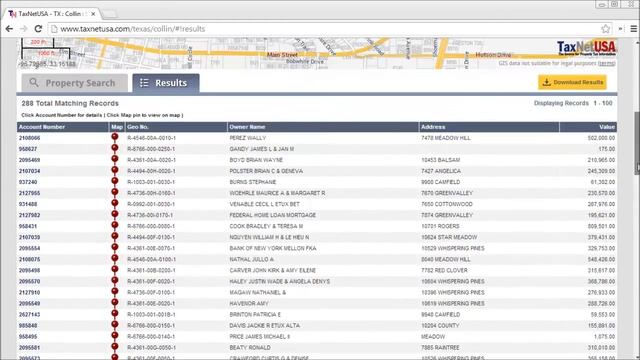Viewport: 640px width, 360px height.
Task: Click map pin for BRINTON PATRICIA E
Action: pyautogui.click(x=115, y=313)
